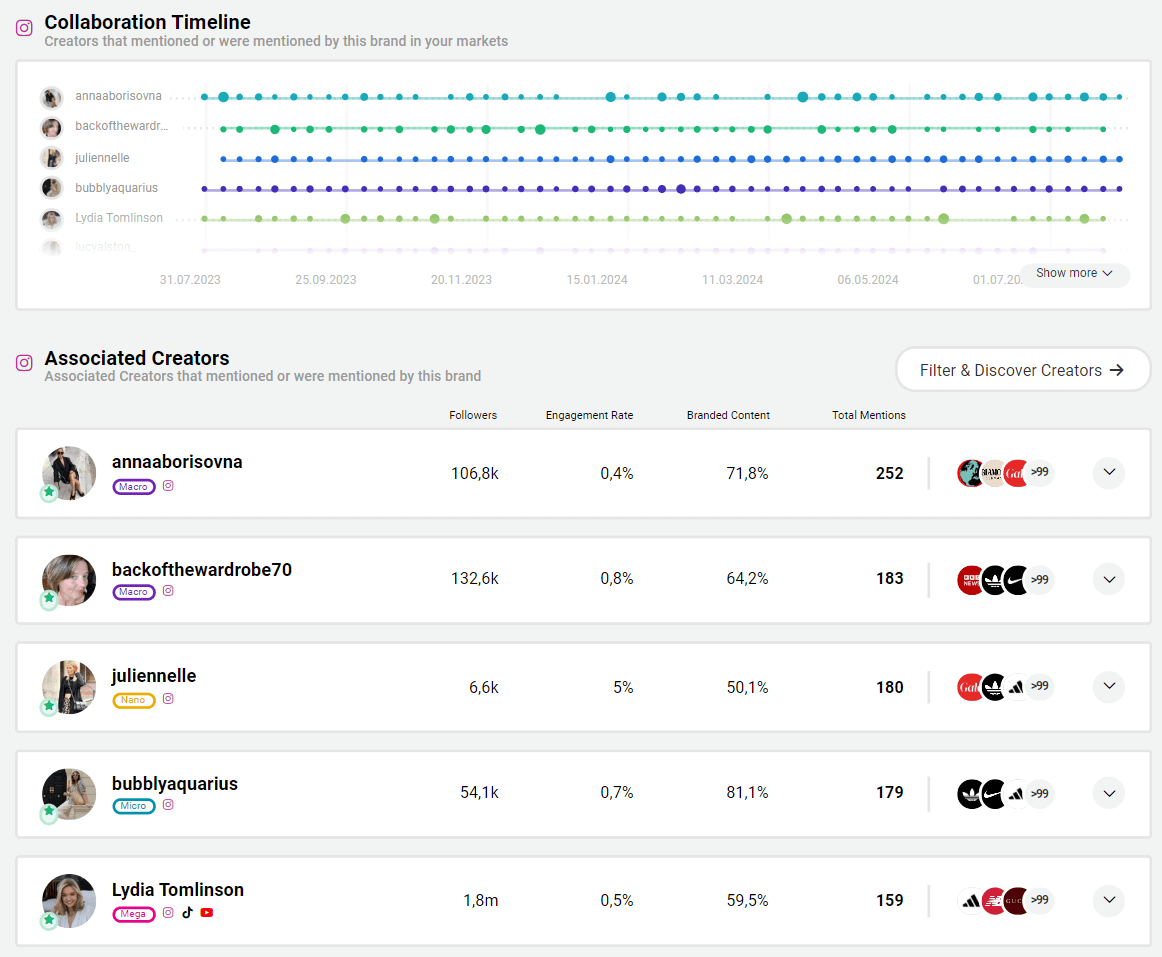
Task: Open Filter & Discover Creators
Action: coord(1022,370)
